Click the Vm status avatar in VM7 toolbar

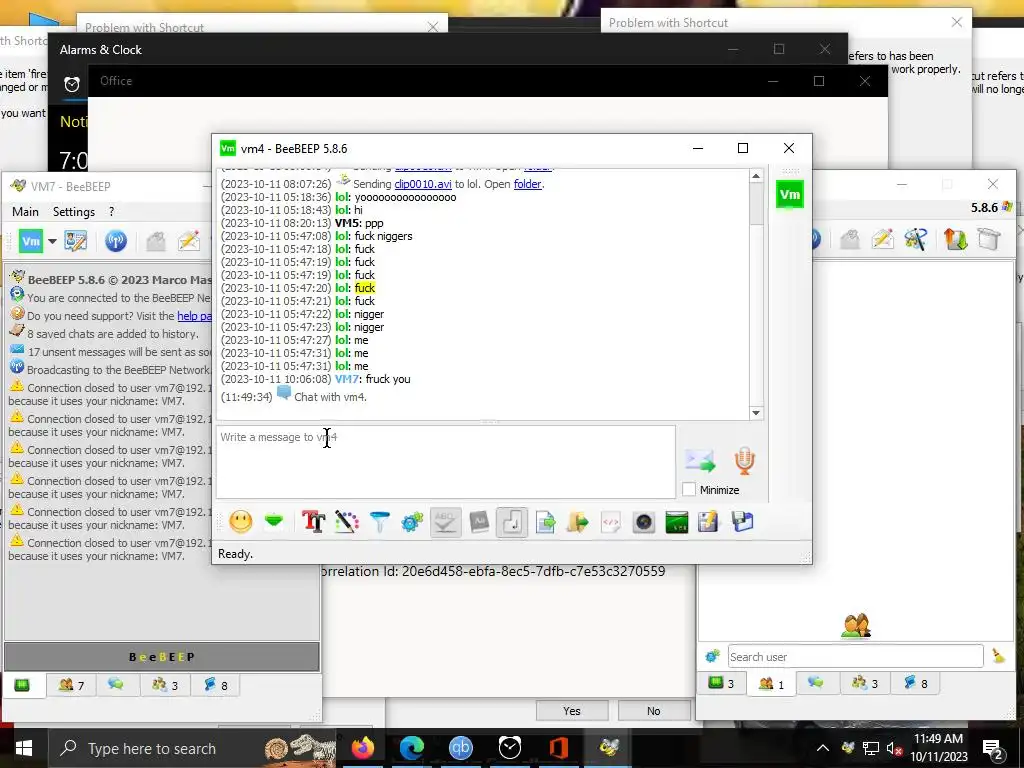[31, 241]
